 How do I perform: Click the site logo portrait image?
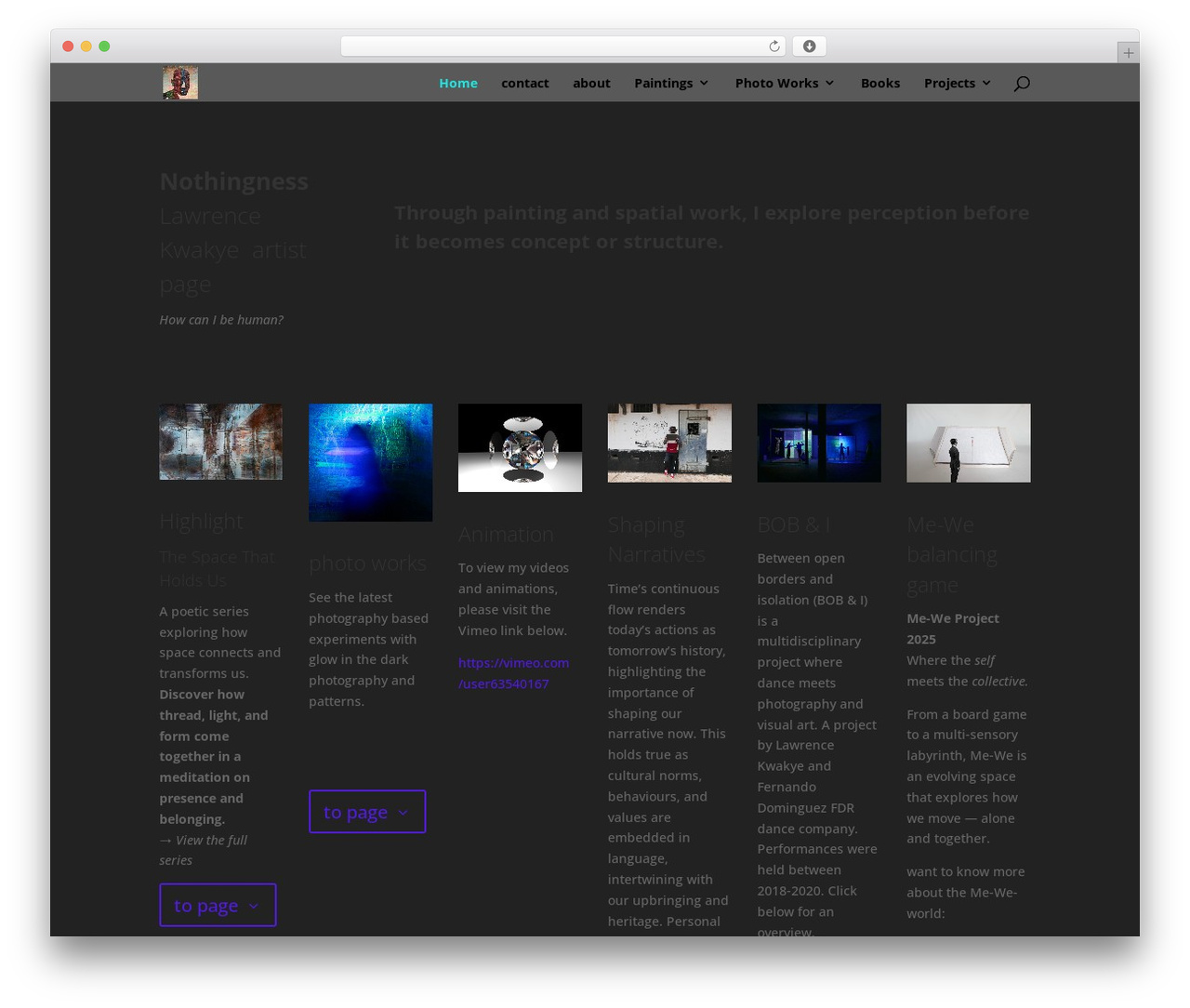click(x=179, y=83)
